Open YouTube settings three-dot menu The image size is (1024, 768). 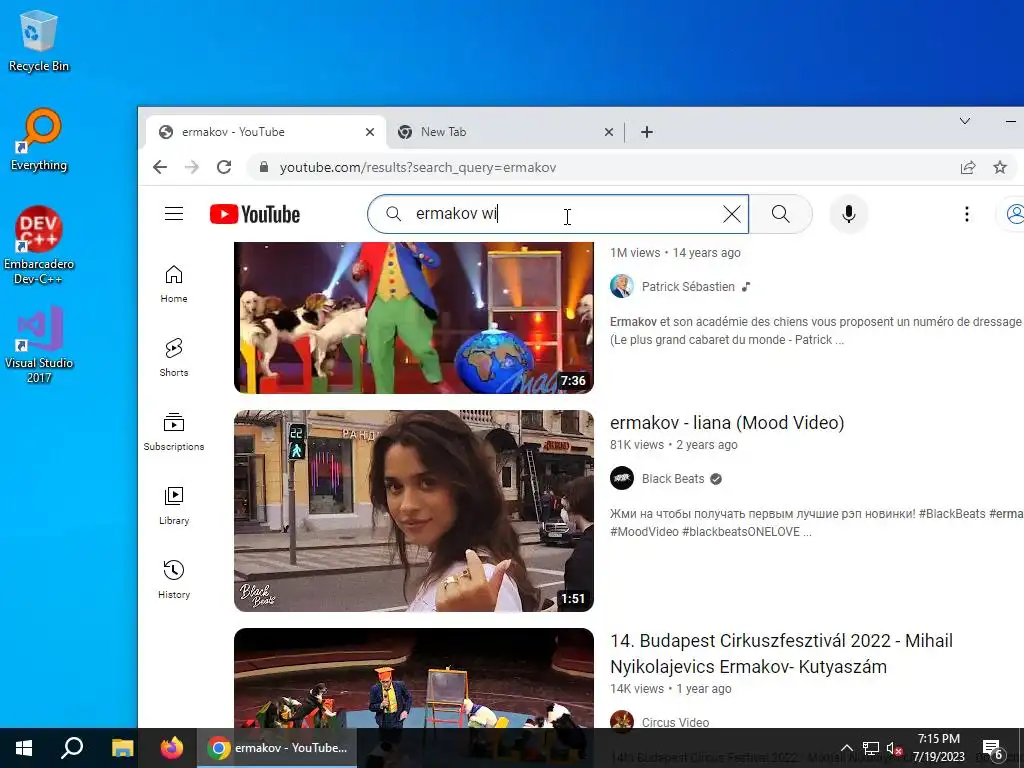pyautogui.click(x=967, y=214)
